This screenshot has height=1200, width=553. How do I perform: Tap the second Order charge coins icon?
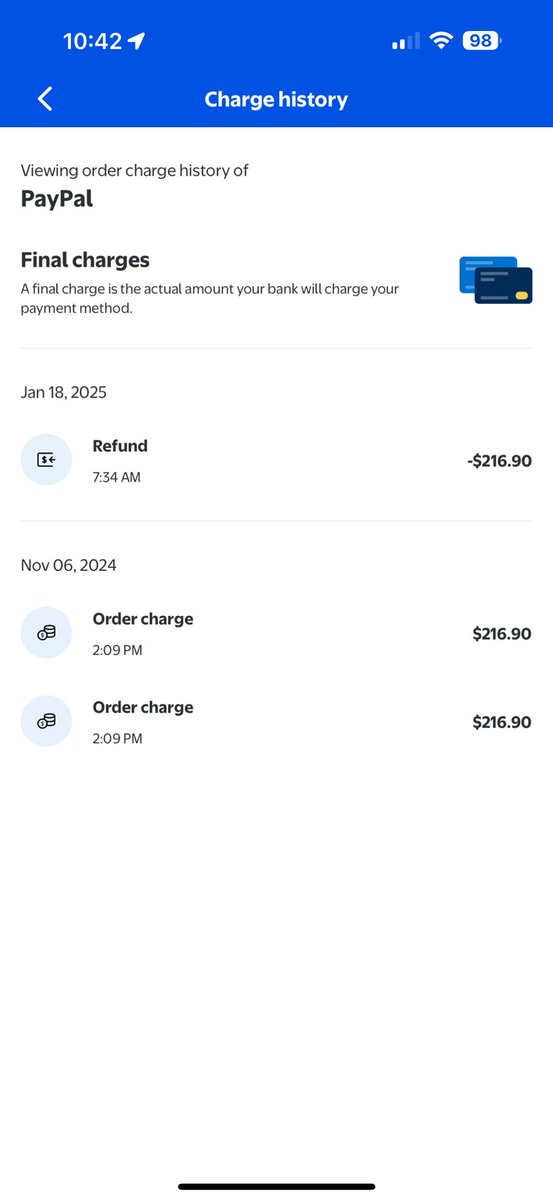point(46,721)
